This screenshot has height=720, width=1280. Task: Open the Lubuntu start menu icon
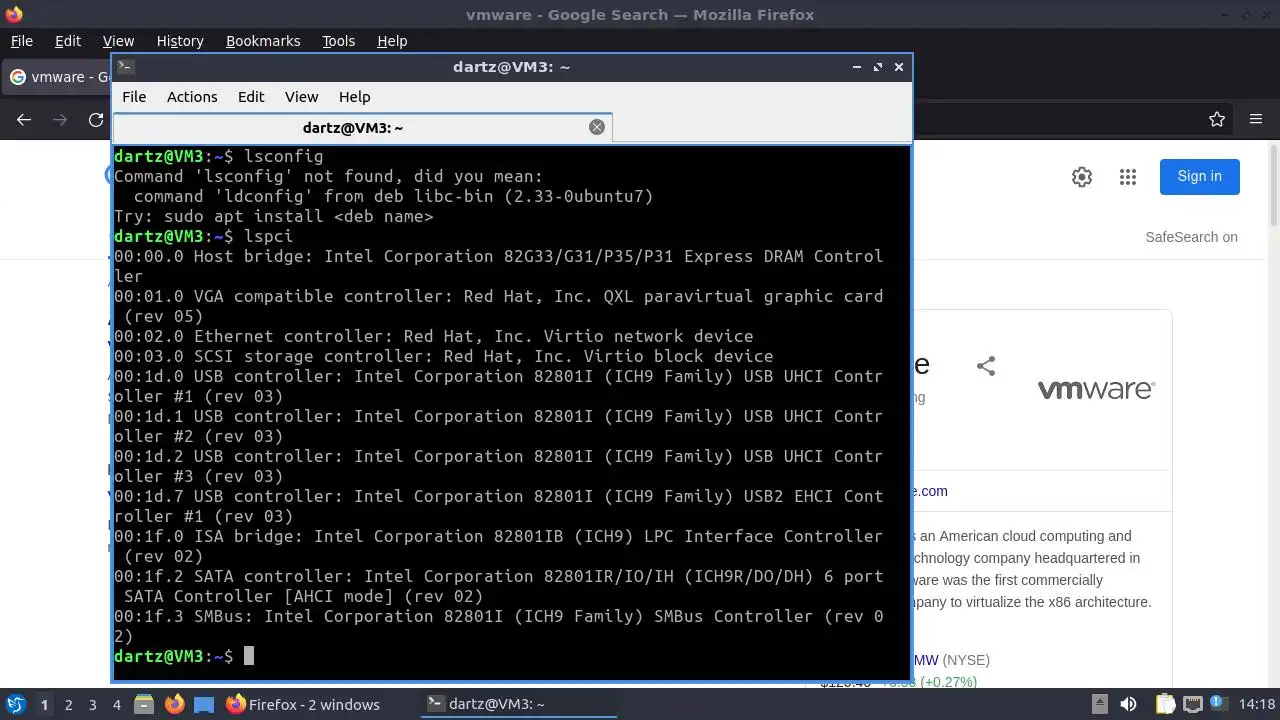pos(16,704)
